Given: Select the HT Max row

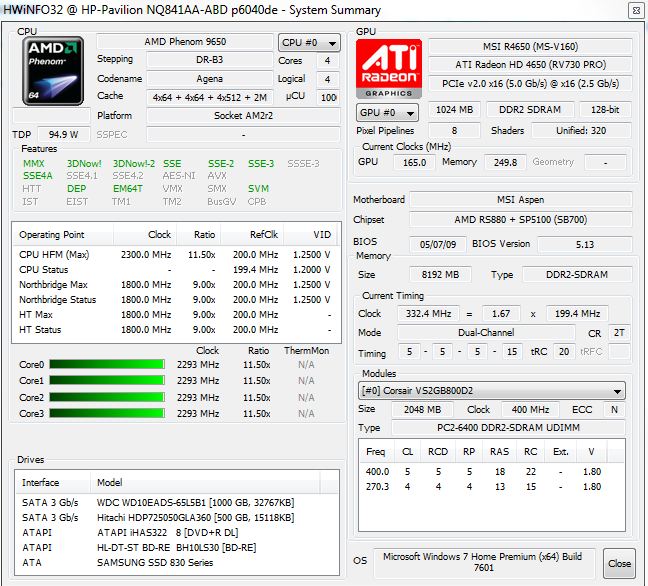Looking at the screenshot, I should [x=175, y=314].
